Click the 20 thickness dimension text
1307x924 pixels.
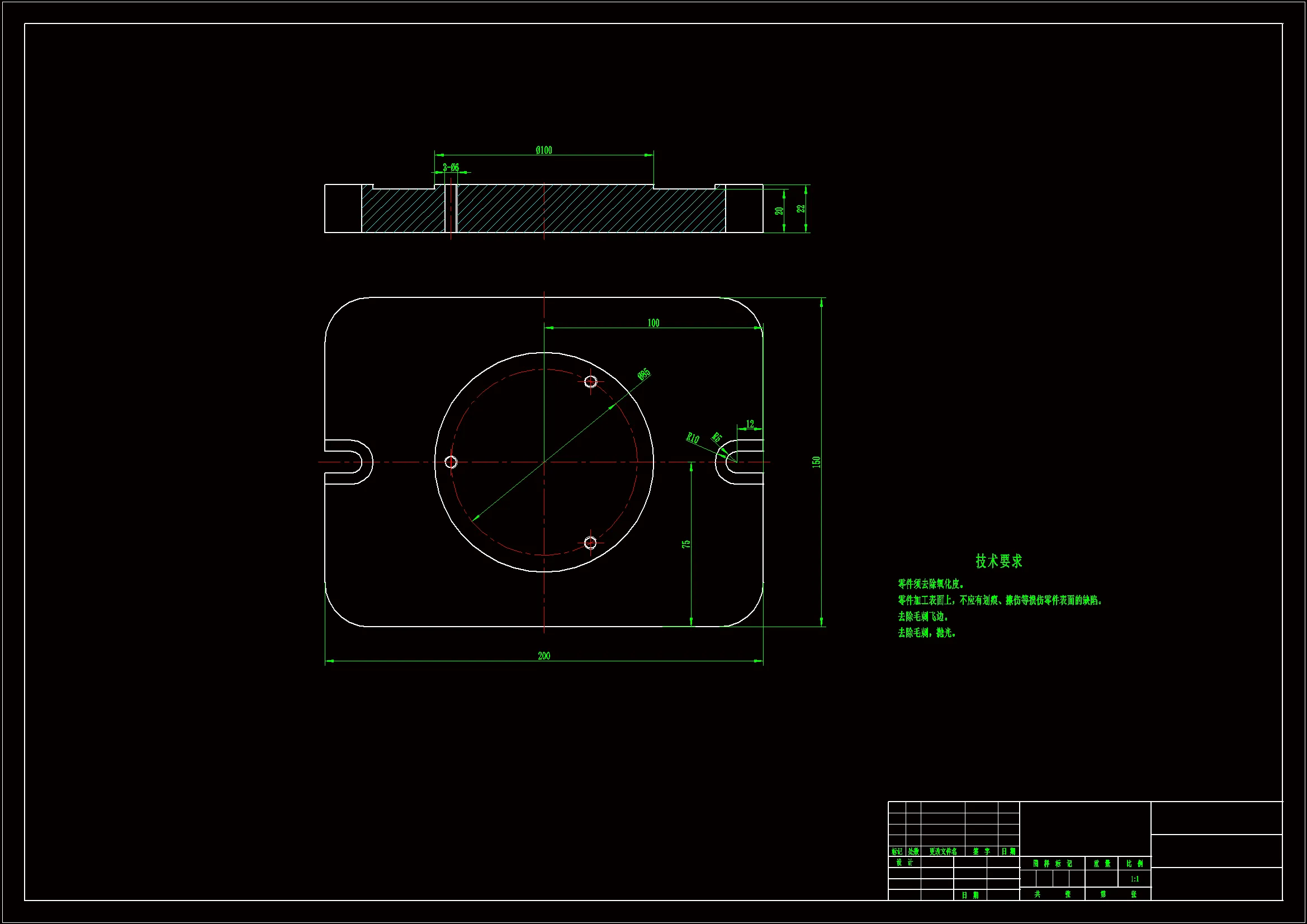tap(779, 211)
